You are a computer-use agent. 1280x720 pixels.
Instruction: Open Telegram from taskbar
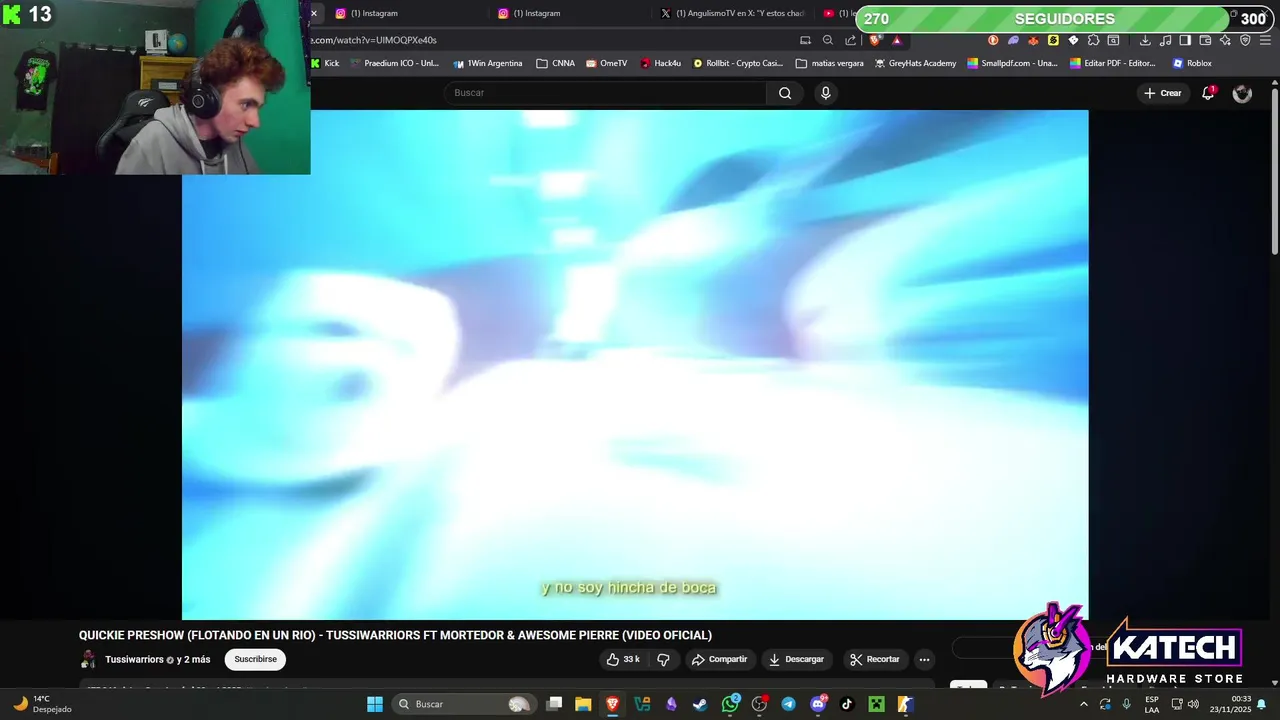(788, 704)
